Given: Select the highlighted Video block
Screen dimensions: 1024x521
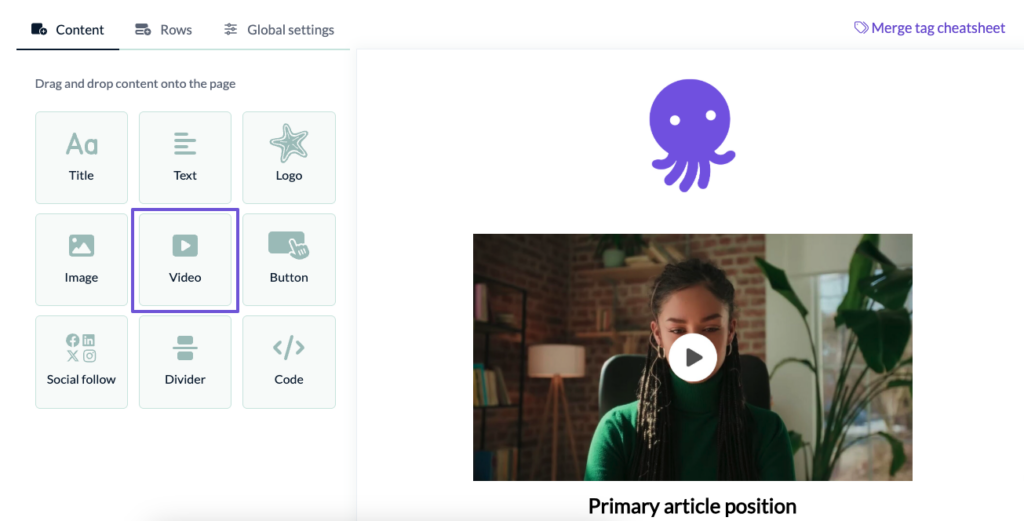Looking at the screenshot, I should click(185, 260).
